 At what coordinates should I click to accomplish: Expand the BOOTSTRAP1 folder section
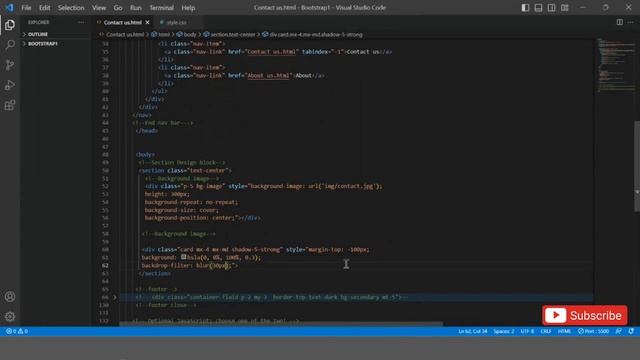pyautogui.click(x=40, y=44)
